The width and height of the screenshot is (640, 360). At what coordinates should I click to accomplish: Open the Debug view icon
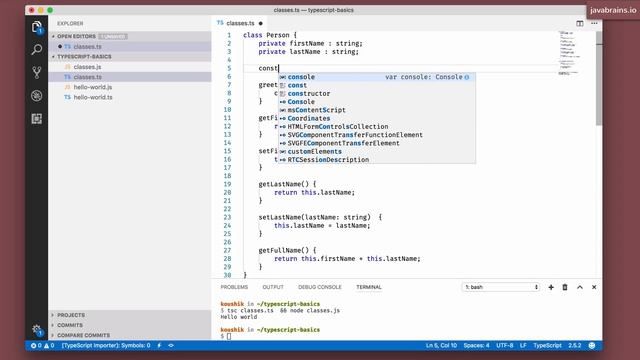(x=36, y=96)
